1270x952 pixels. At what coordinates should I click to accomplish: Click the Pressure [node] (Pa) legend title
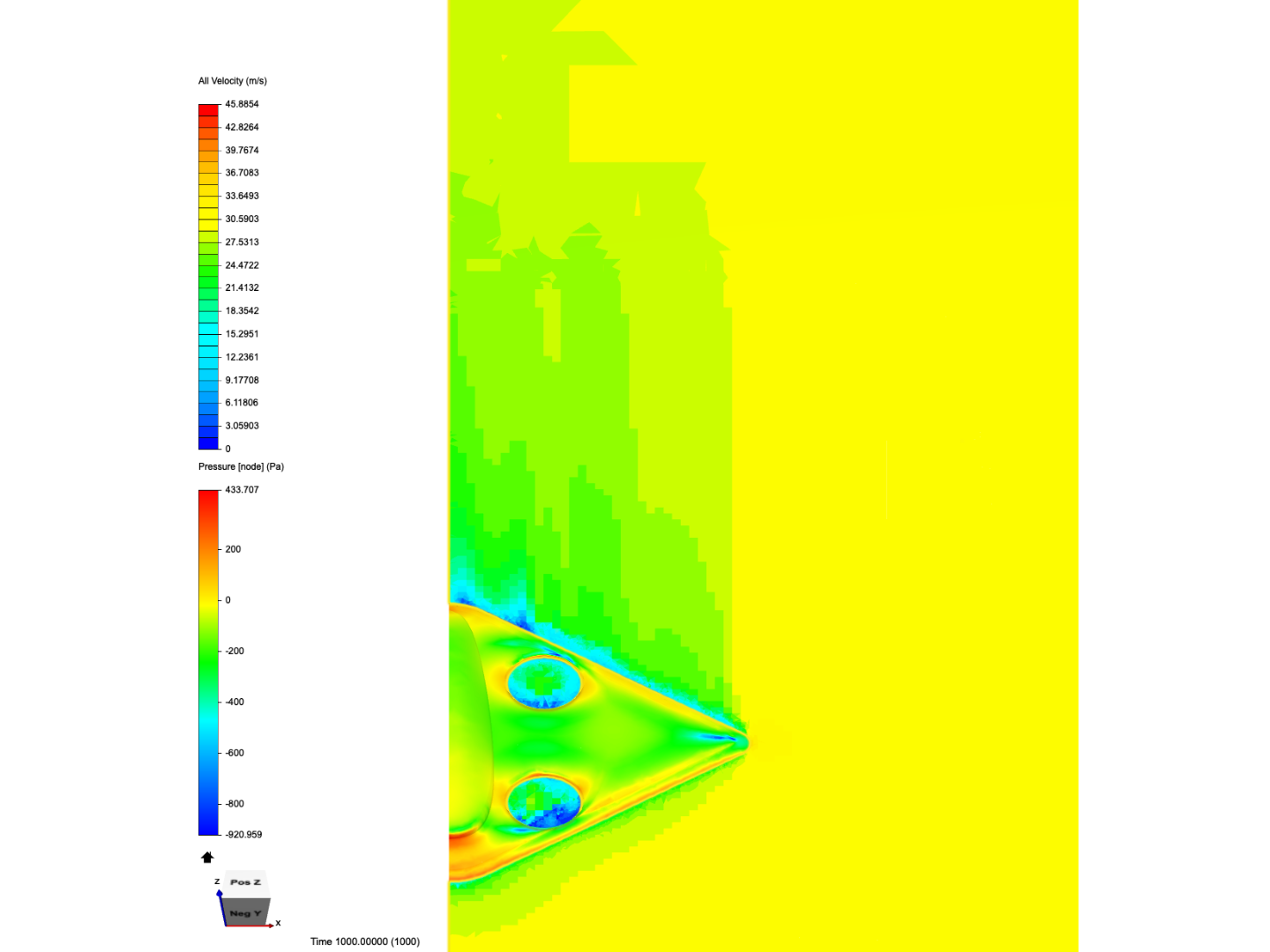[241, 466]
